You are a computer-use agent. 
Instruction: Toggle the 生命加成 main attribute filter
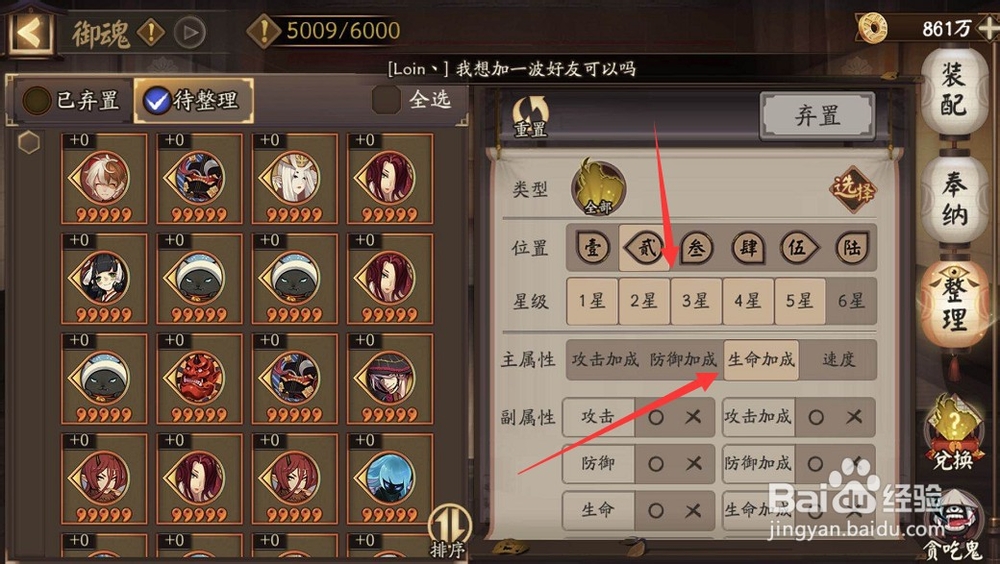761,360
